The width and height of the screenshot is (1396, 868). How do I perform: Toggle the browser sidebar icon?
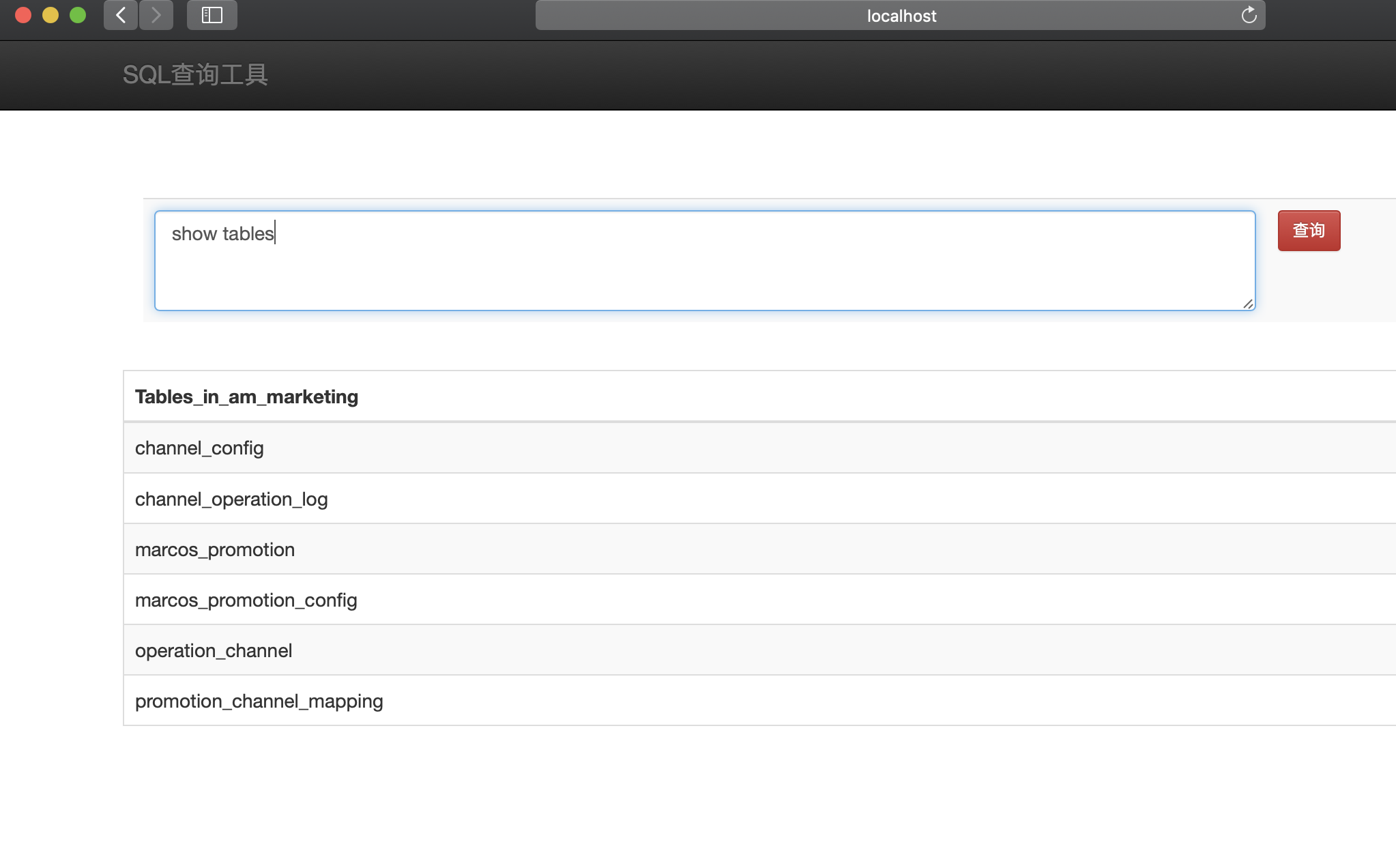212,15
